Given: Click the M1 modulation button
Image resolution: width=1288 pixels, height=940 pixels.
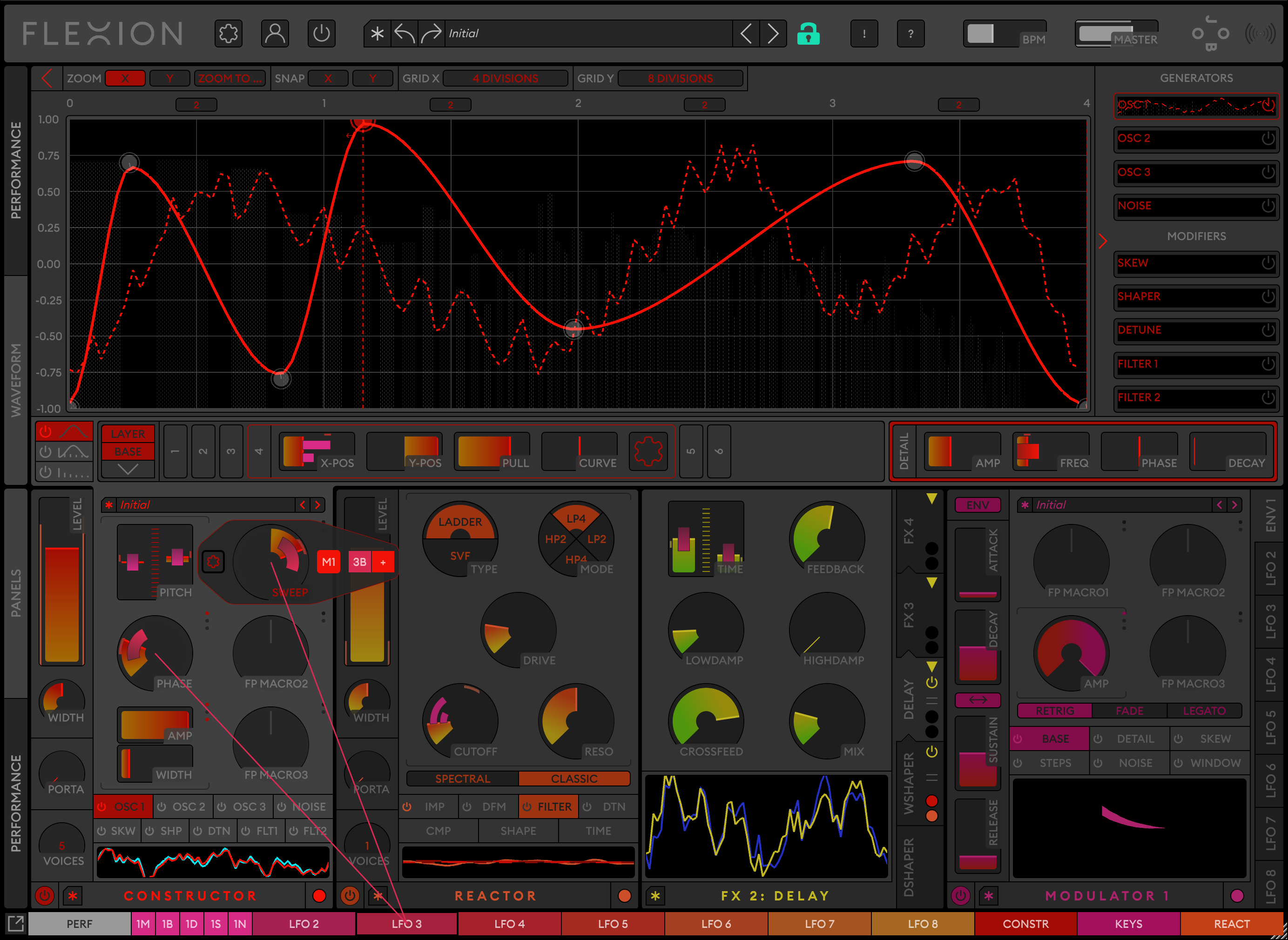Looking at the screenshot, I should click(x=329, y=562).
